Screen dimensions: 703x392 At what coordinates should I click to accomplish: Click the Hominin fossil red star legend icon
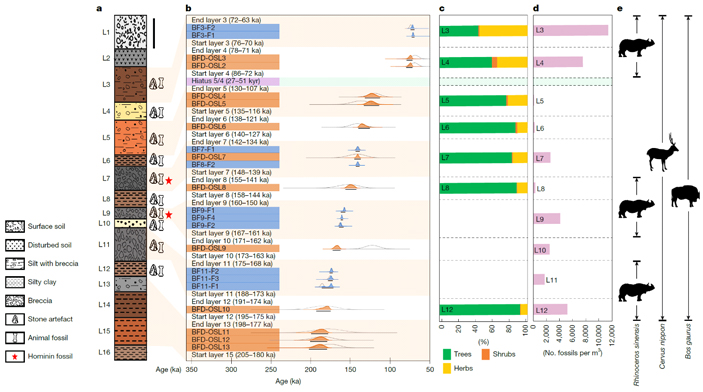(15, 357)
